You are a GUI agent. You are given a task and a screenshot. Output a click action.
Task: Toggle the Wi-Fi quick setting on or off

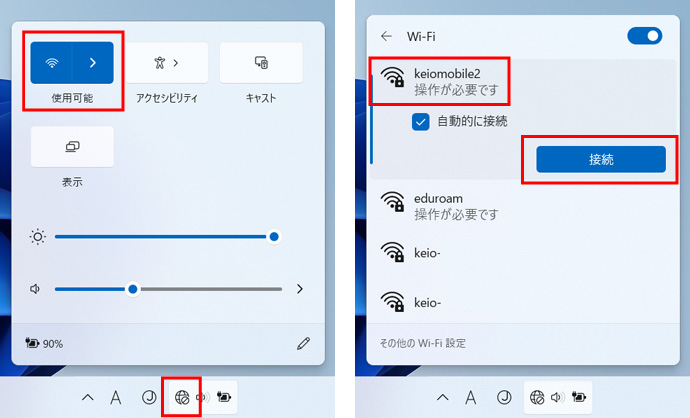51,63
